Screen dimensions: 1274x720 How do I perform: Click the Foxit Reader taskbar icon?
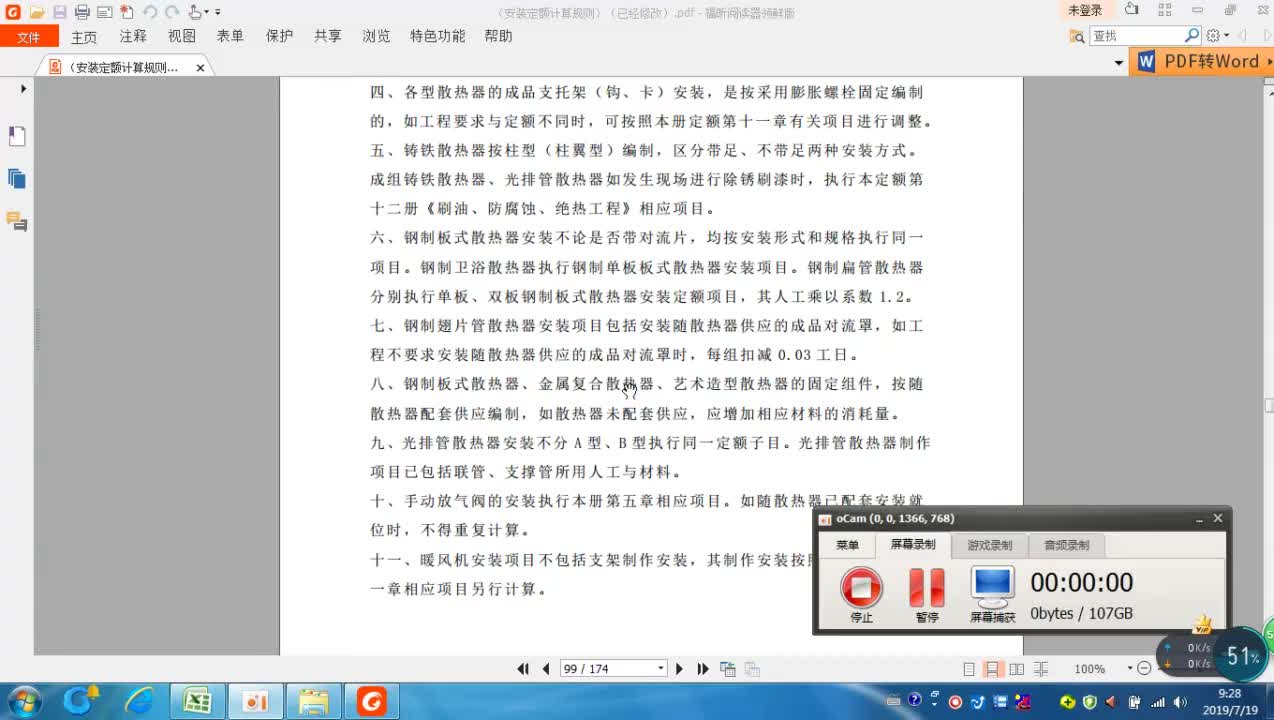point(371,702)
